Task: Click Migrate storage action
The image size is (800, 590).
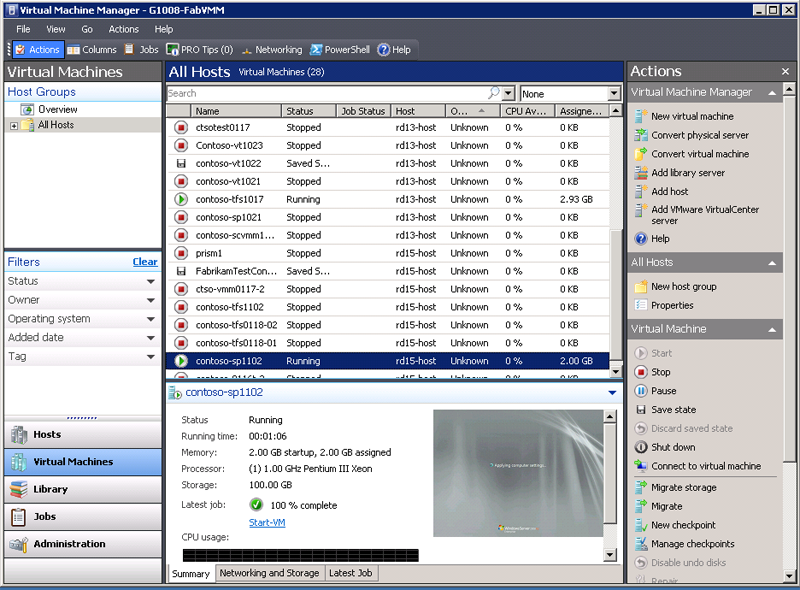Action: click(675, 487)
